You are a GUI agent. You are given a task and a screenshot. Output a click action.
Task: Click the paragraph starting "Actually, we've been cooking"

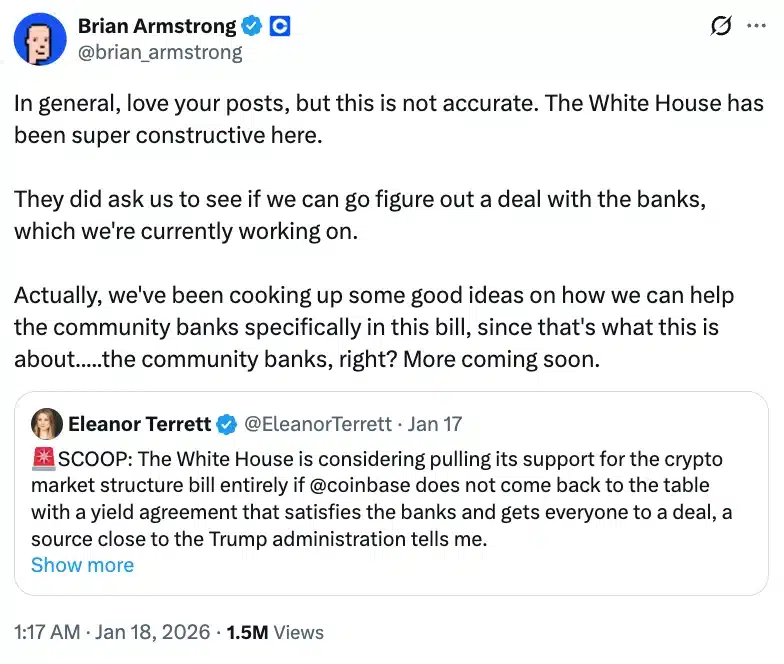click(380, 328)
